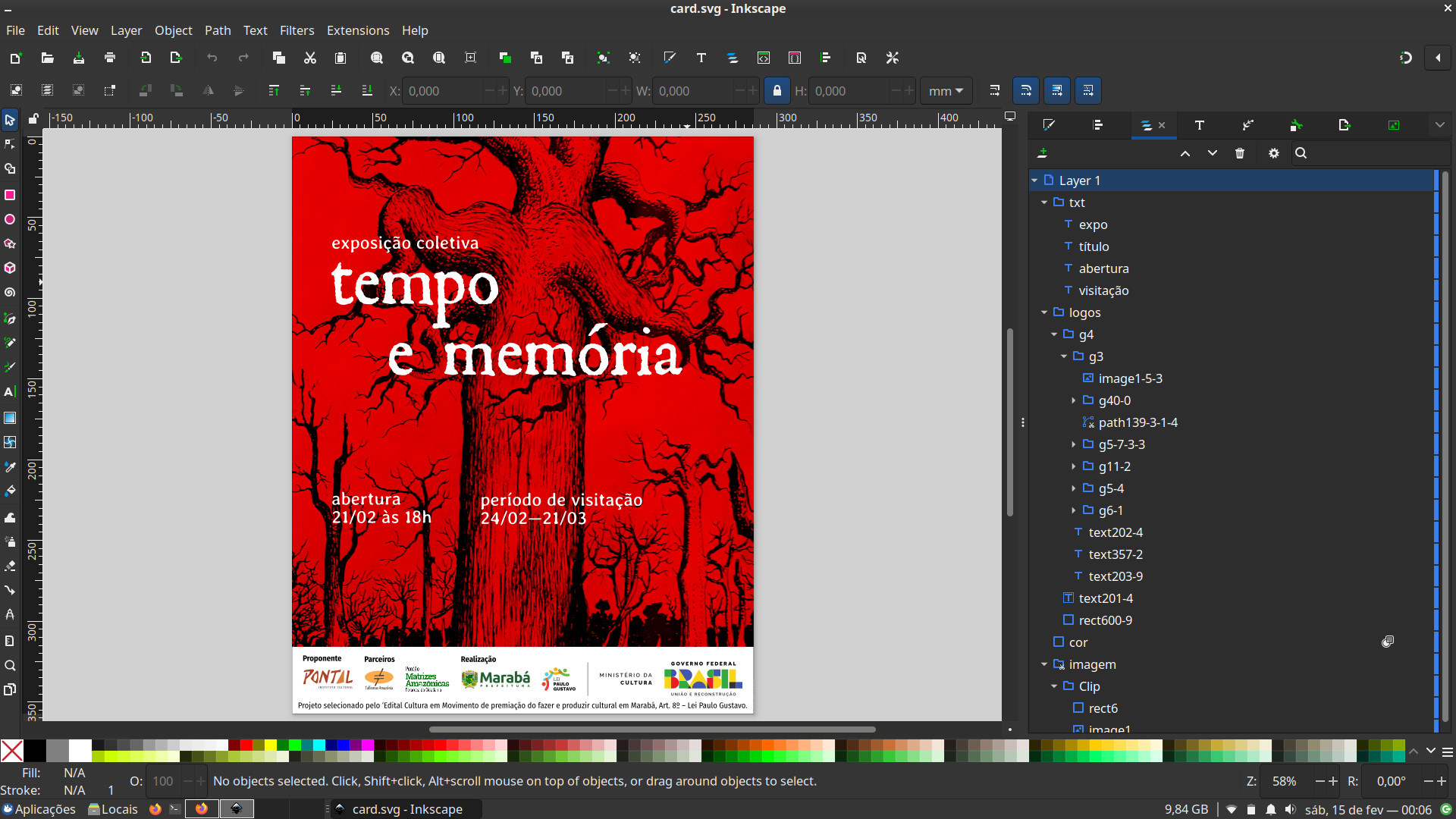
Task: Click the no-color X swatch
Action: click(11, 751)
